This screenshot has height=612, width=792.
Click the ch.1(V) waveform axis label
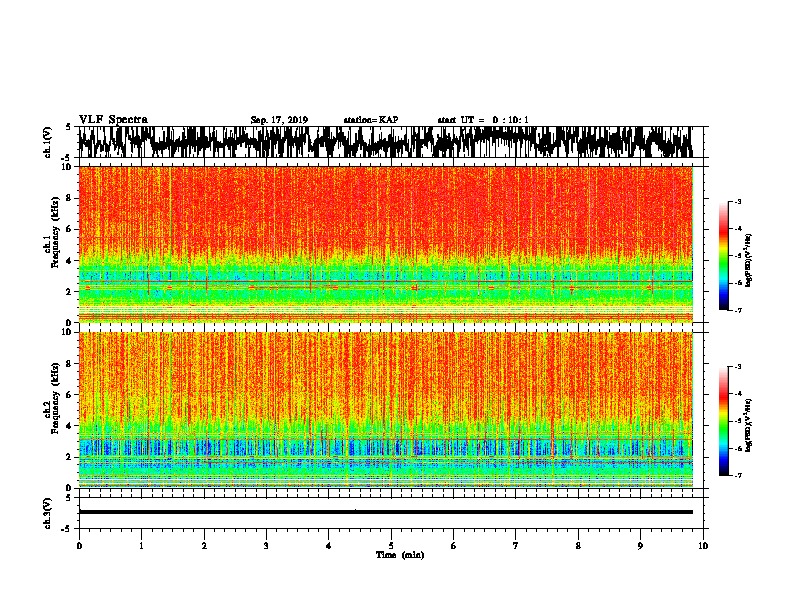coord(47,142)
